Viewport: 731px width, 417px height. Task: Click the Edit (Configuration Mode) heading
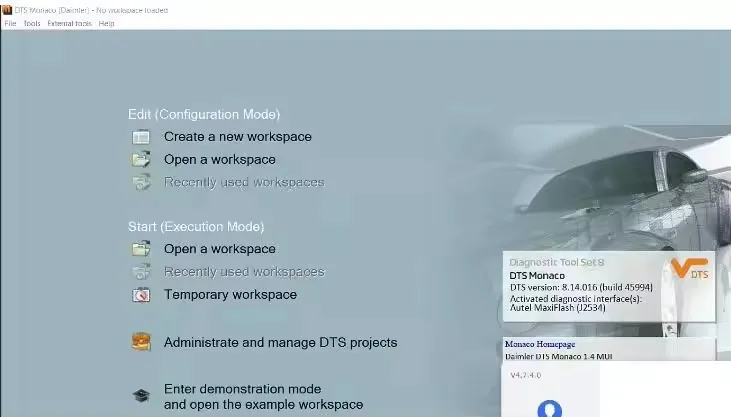coord(204,114)
